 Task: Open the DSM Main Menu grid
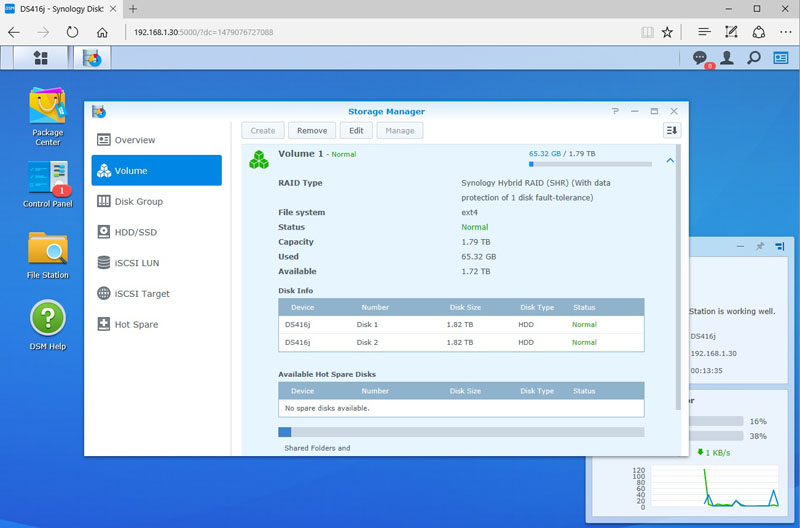[x=41, y=58]
